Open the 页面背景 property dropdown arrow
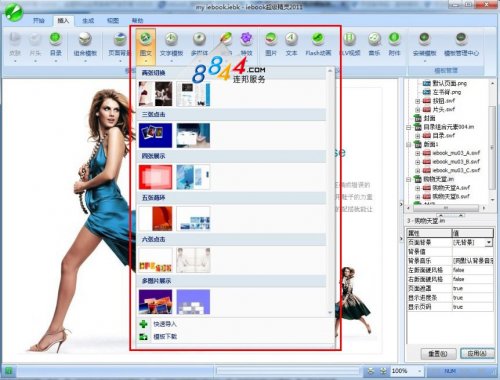Viewport: 500px width, 380px height. [x=489, y=242]
